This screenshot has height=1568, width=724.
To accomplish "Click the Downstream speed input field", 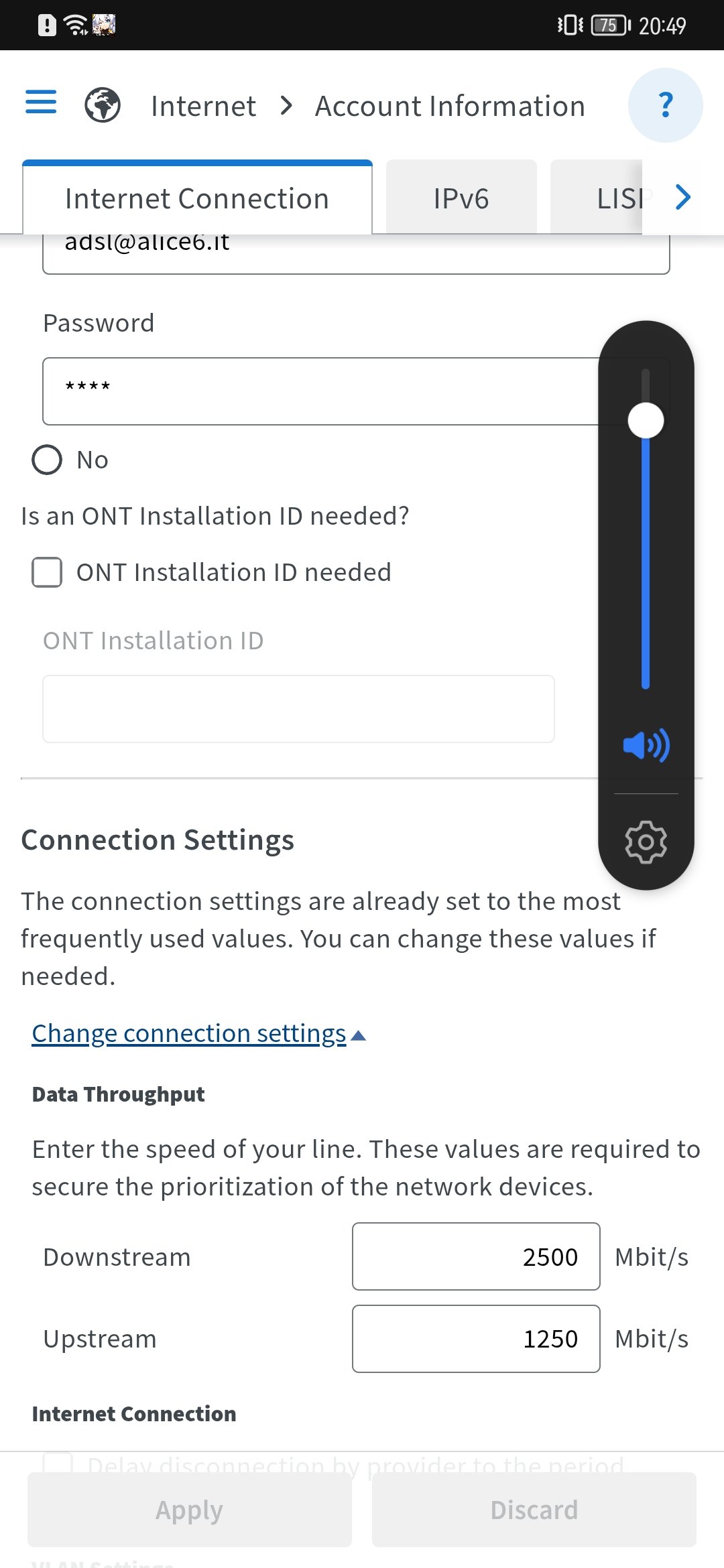I will pyautogui.click(x=476, y=1256).
